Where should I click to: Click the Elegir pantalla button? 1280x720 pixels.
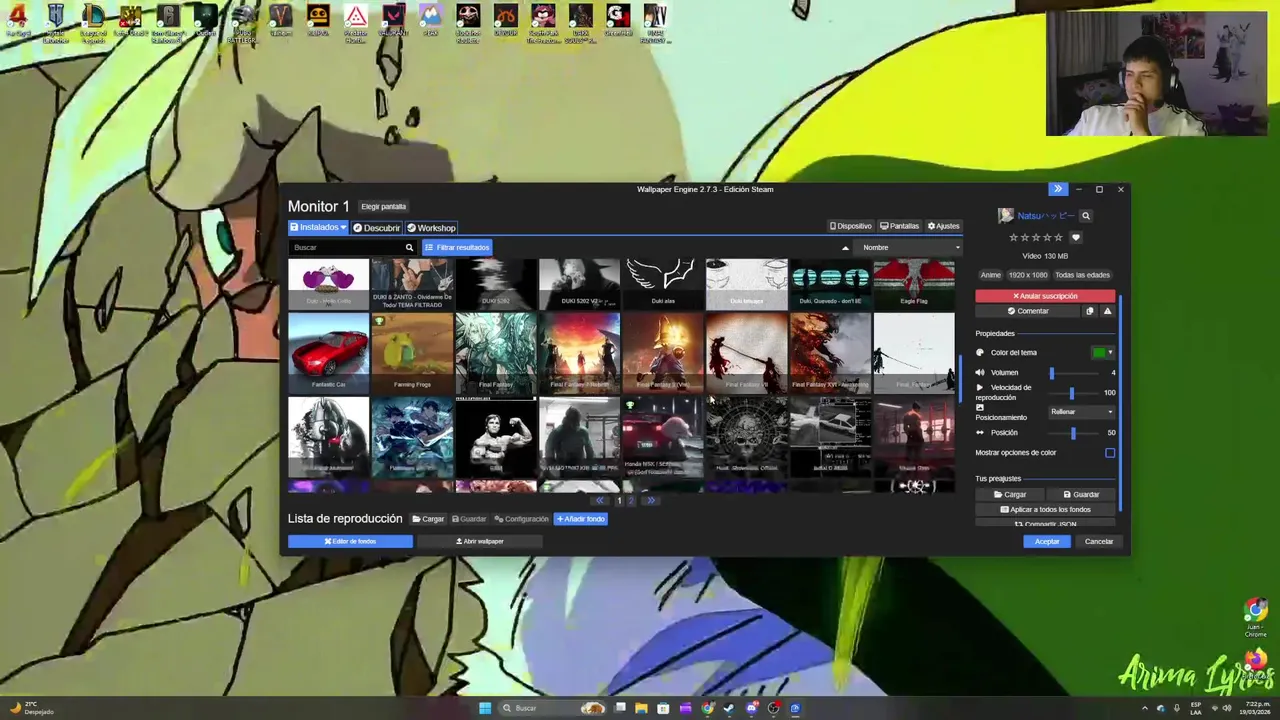click(383, 207)
